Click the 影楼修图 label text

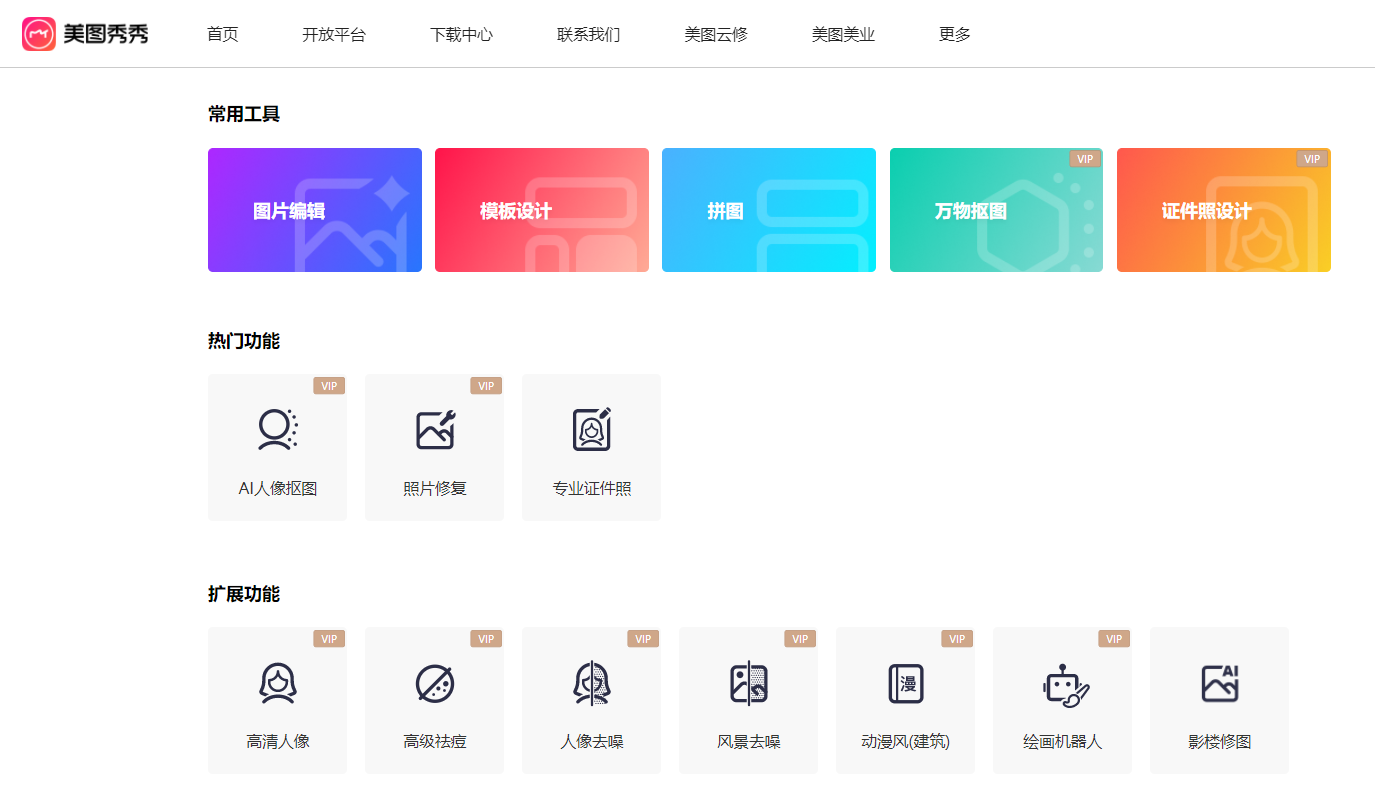point(1220,742)
